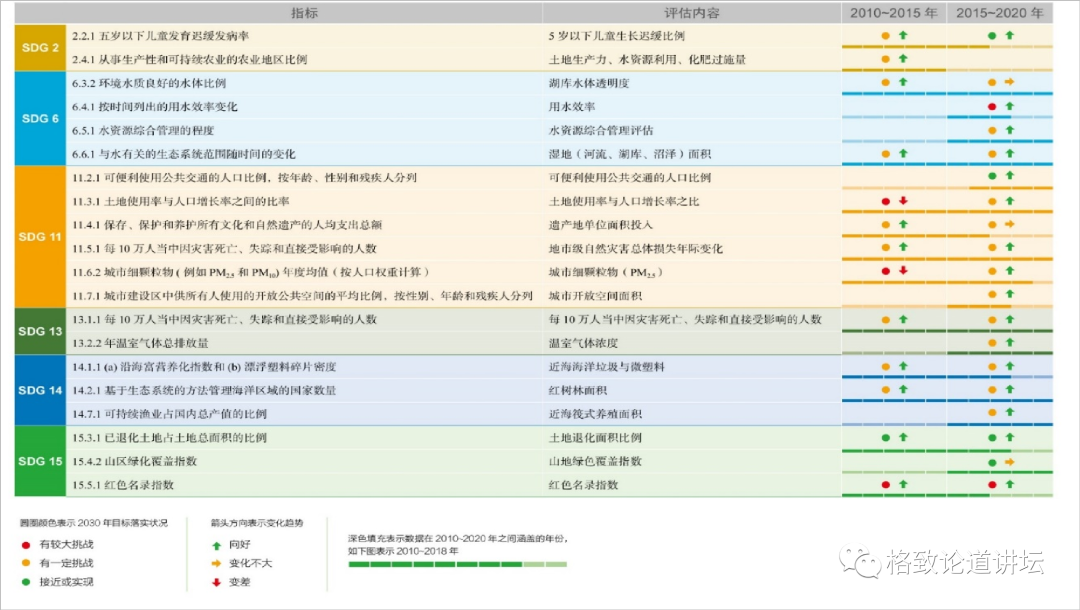Click the assessment text 温室气体浓度
Viewport: 1080px width, 610px height.
pyautogui.click(x=583, y=343)
